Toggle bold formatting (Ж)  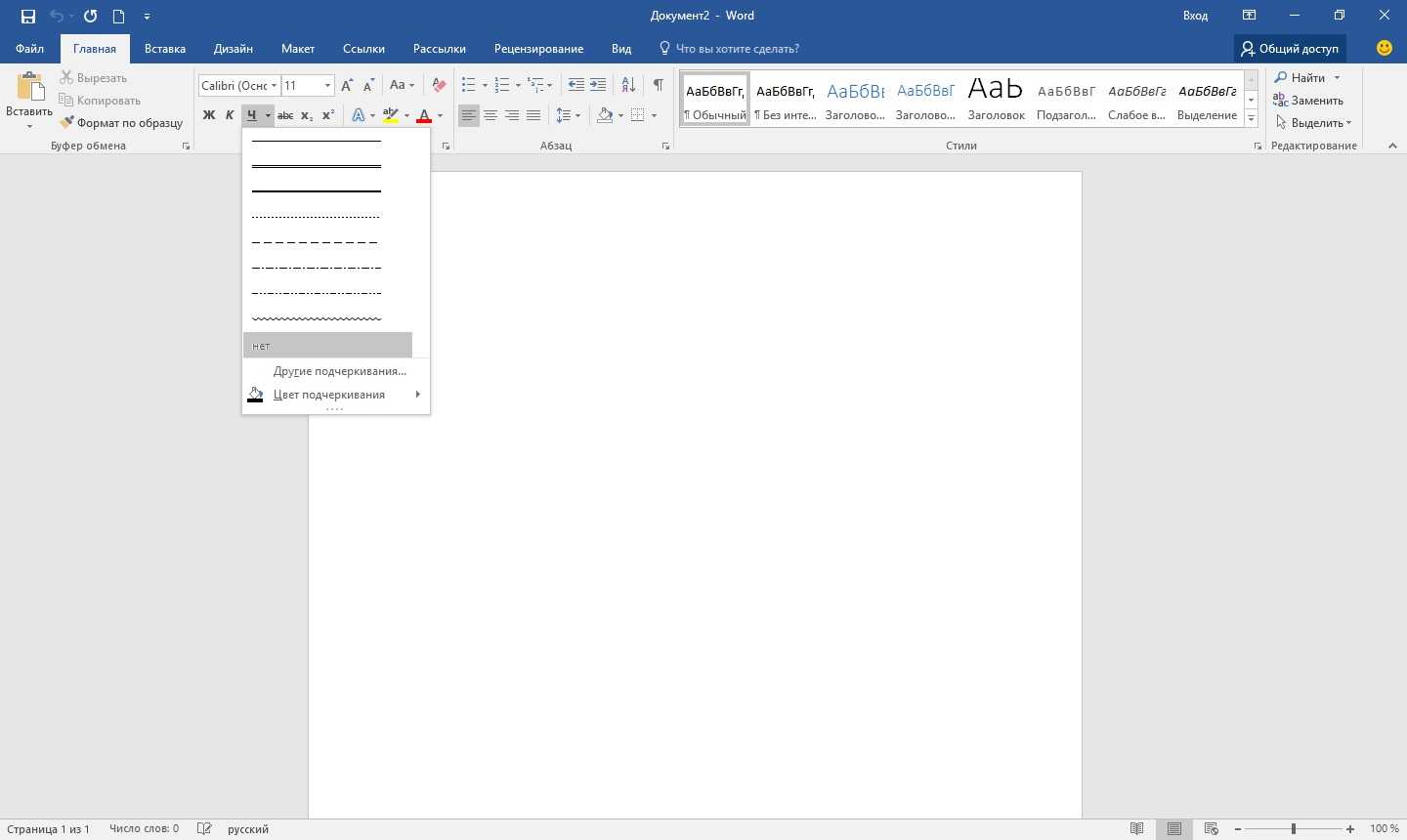208,115
